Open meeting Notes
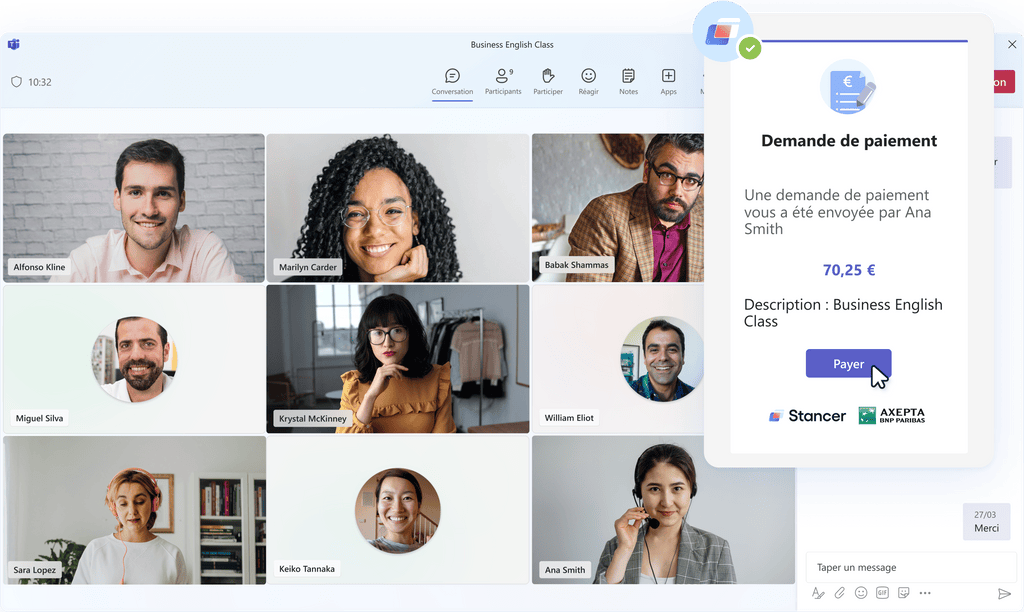Viewport: 1024px width, 612px height. tap(628, 81)
